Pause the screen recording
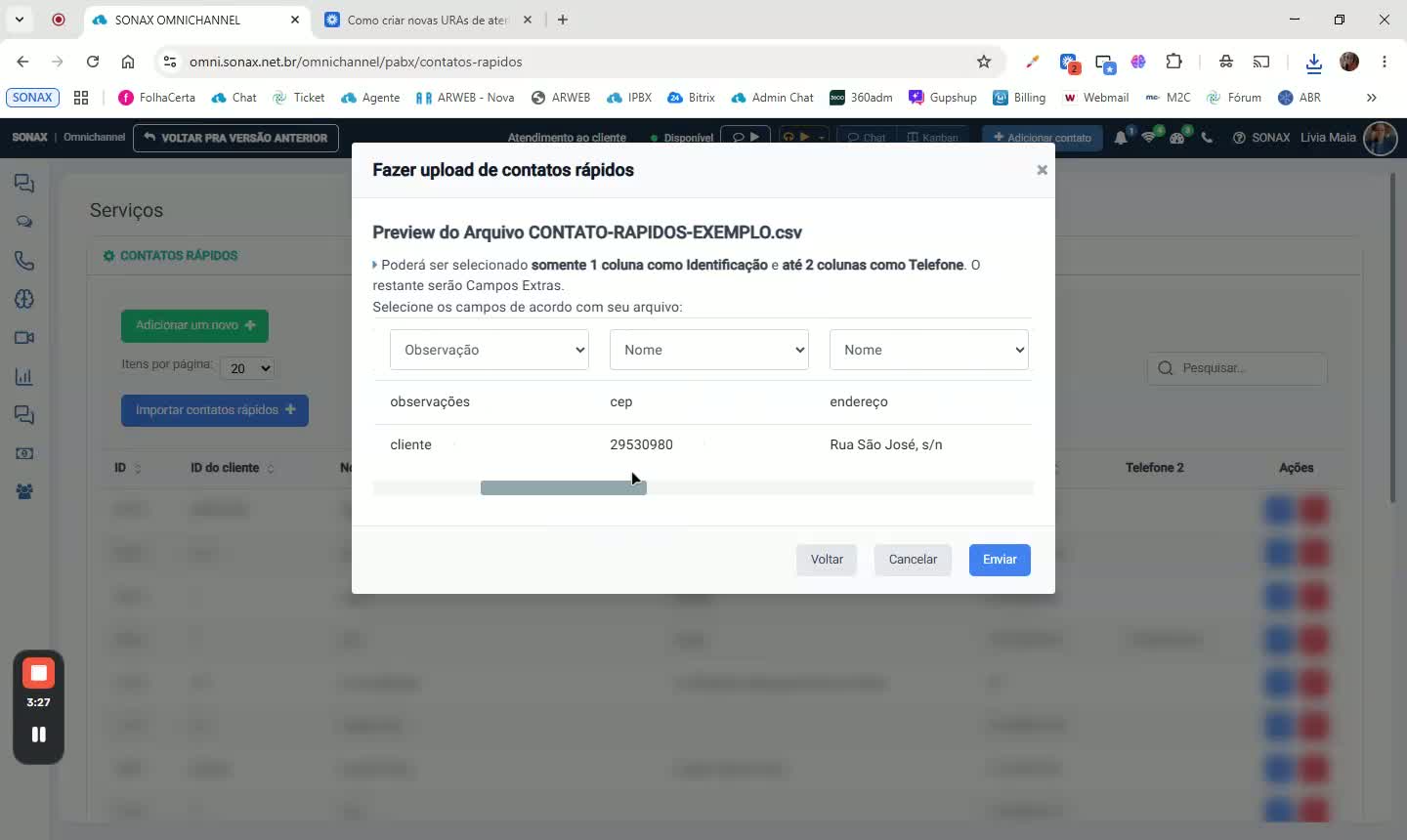 (38, 735)
